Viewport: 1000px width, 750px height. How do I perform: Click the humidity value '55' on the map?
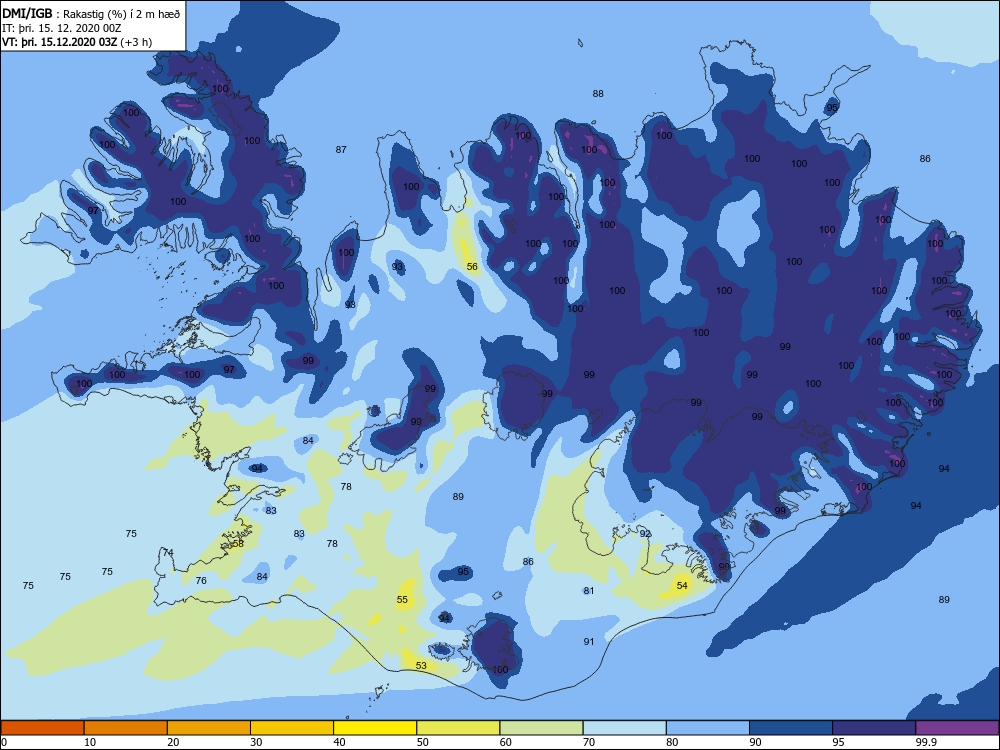coord(402,599)
